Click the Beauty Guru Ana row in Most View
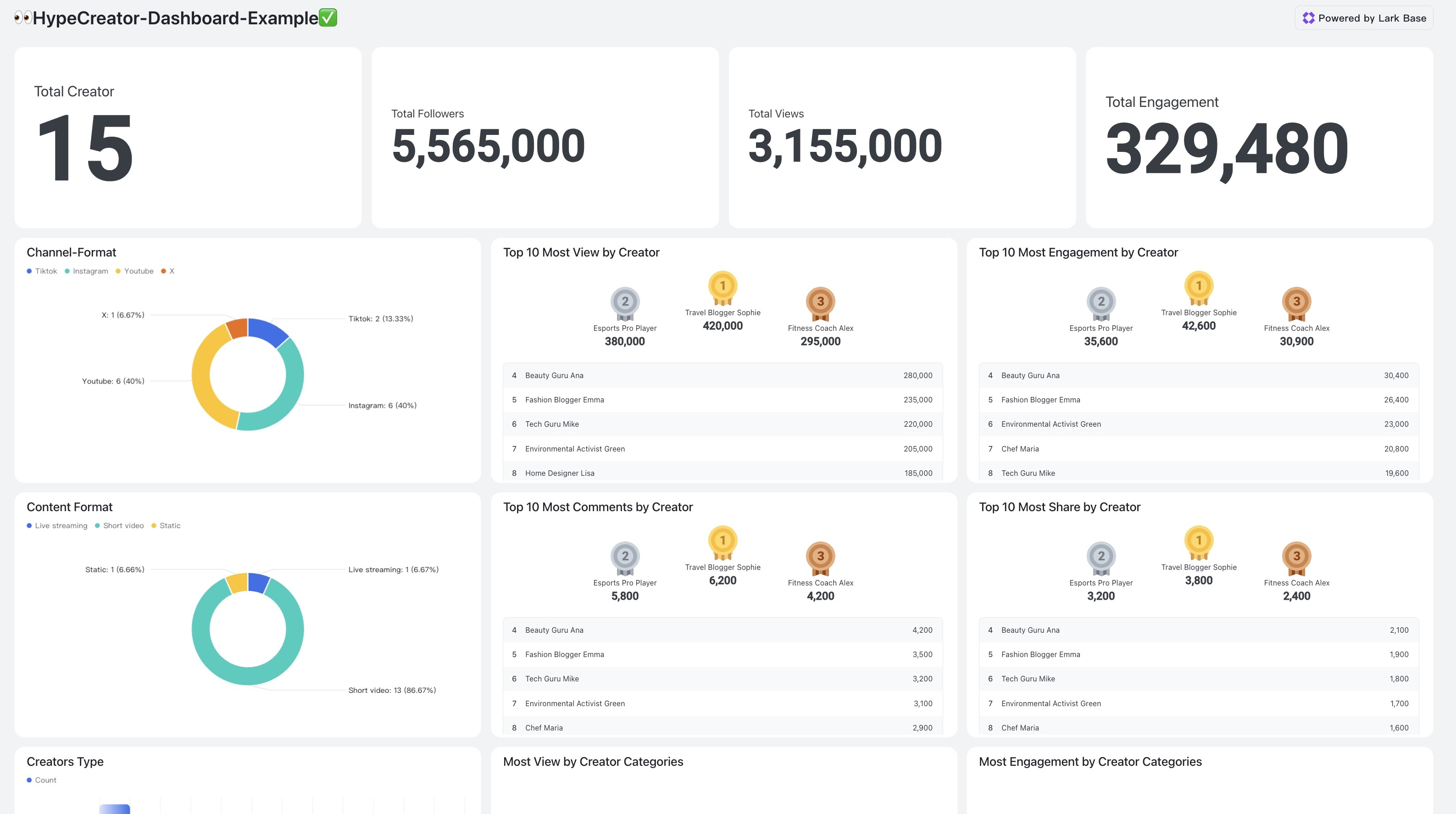Screen dimensions: 1456x814 point(722,375)
